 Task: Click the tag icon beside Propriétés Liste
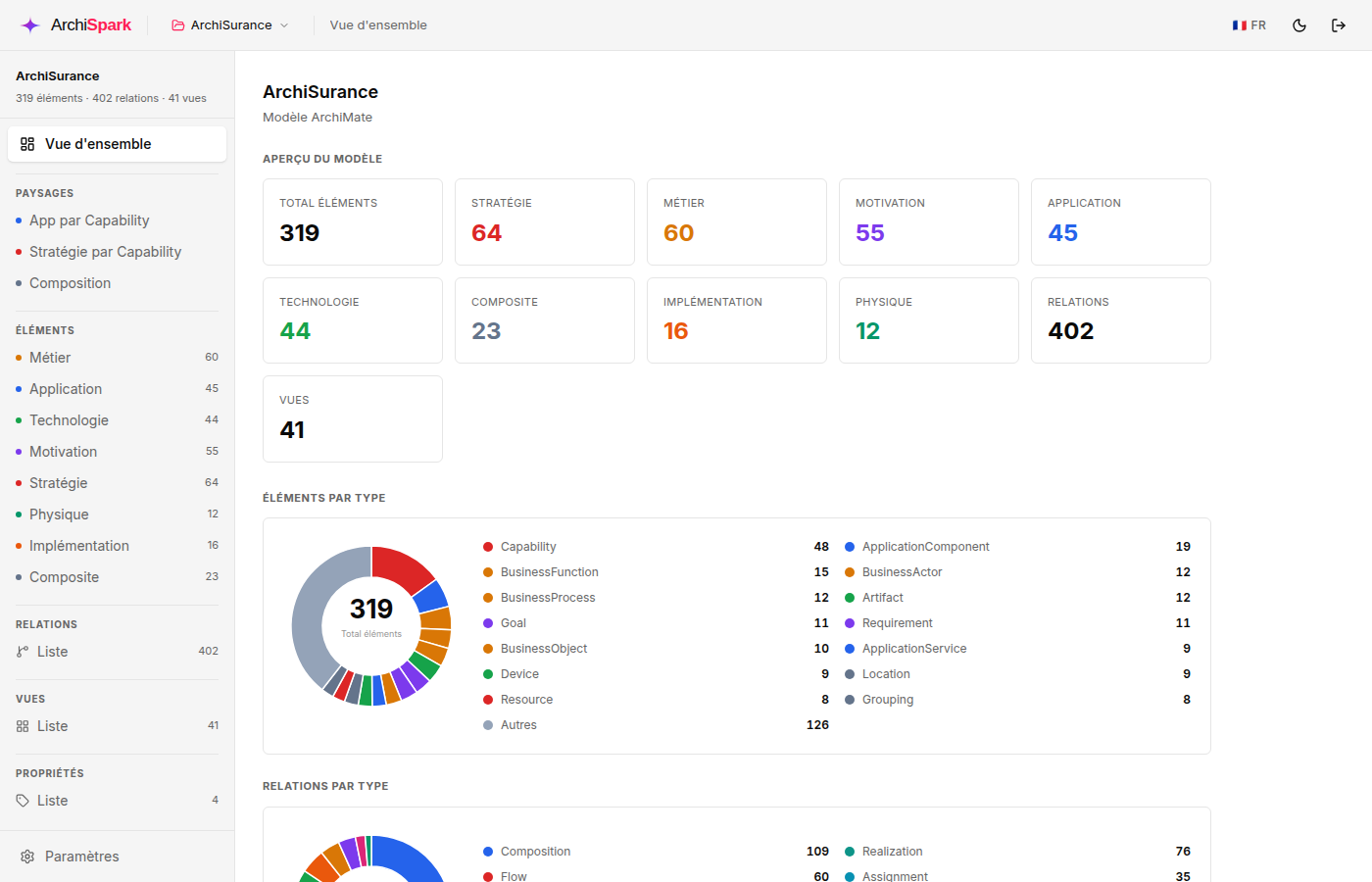point(23,801)
